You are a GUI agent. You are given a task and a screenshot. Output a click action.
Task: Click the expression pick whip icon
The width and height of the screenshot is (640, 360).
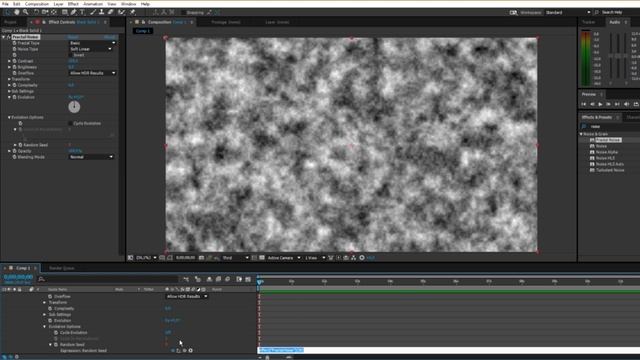pos(184,350)
